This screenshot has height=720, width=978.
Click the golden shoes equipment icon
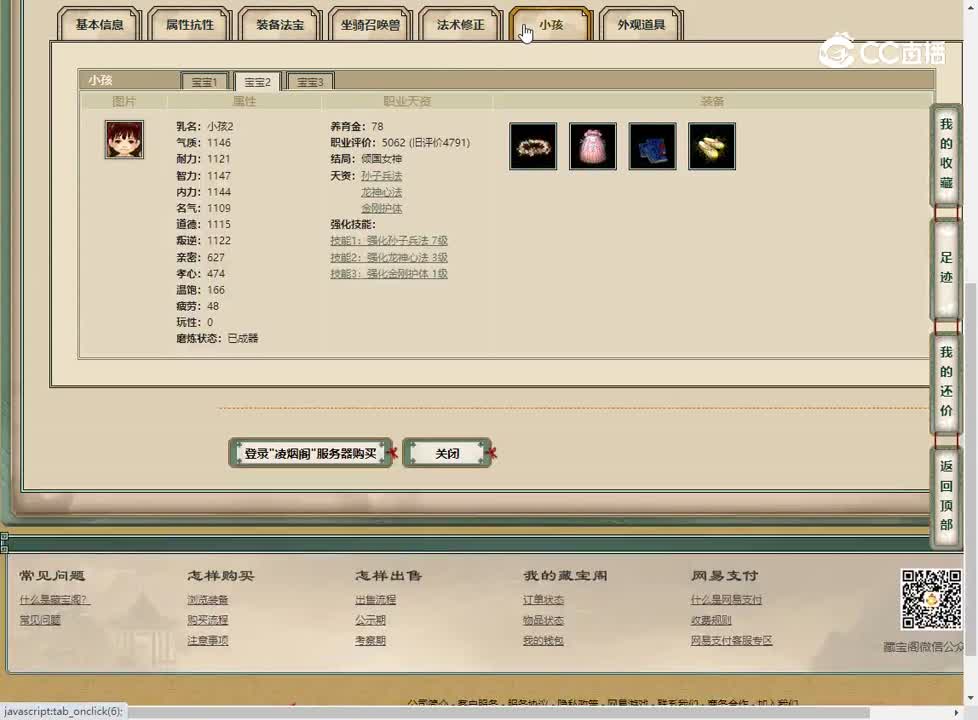pos(711,146)
